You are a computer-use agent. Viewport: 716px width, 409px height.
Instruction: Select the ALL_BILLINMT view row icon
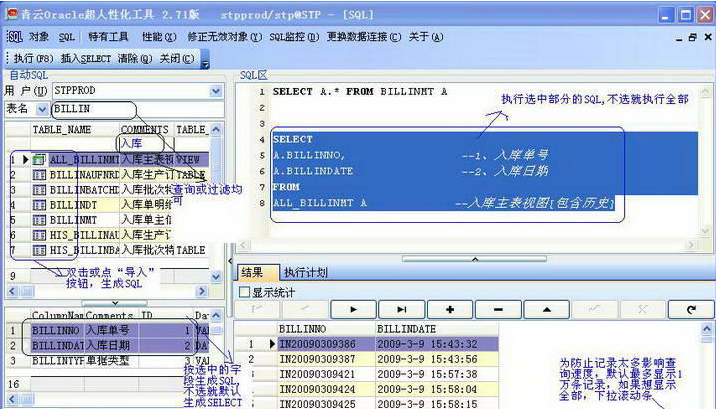pyautogui.click(x=39, y=160)
